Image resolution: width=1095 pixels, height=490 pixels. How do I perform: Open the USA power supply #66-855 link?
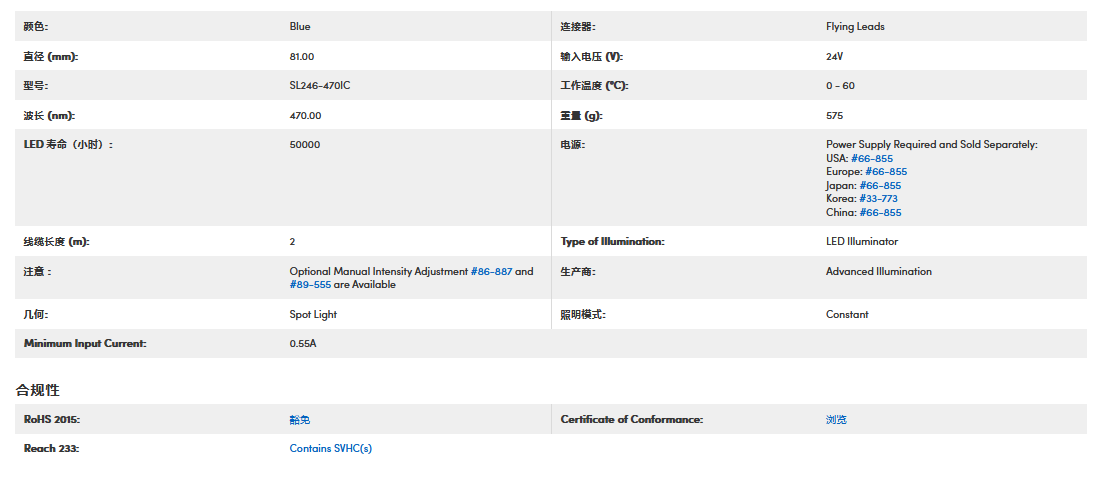pos(872,158)
